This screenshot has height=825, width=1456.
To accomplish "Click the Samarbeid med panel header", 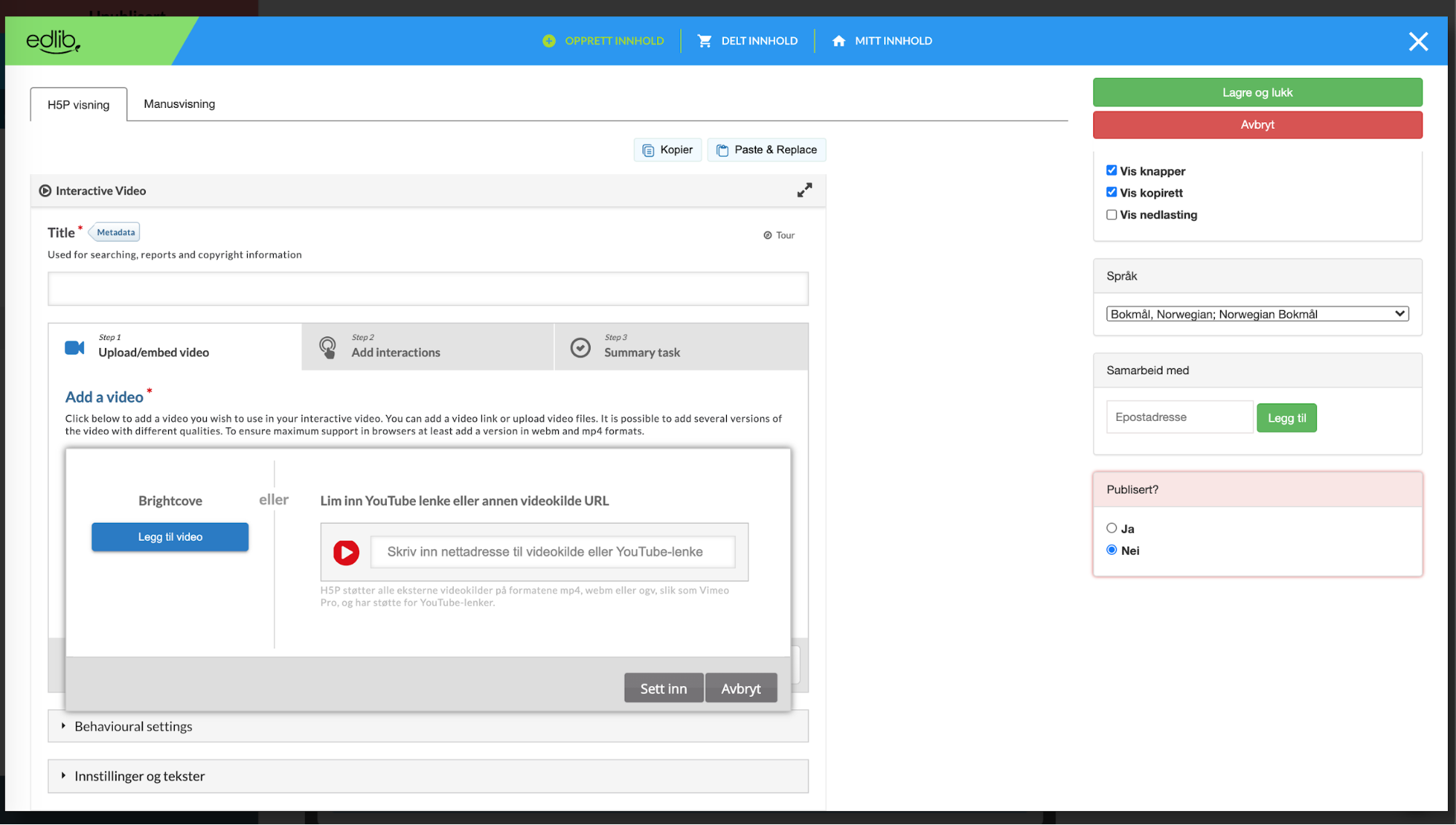I will coord(1257,371).
